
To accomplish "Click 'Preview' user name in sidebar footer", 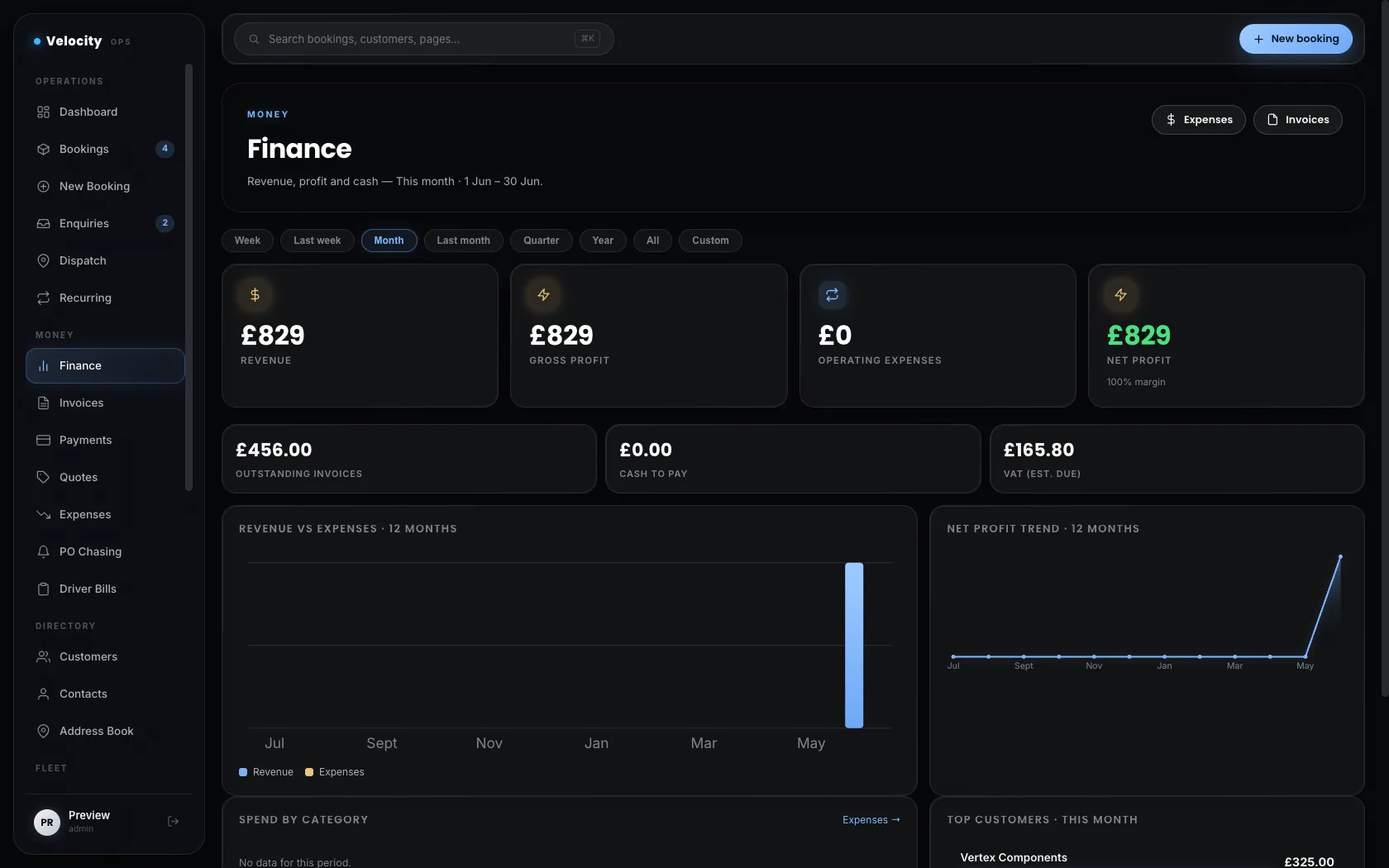I will tap(89, 815).
